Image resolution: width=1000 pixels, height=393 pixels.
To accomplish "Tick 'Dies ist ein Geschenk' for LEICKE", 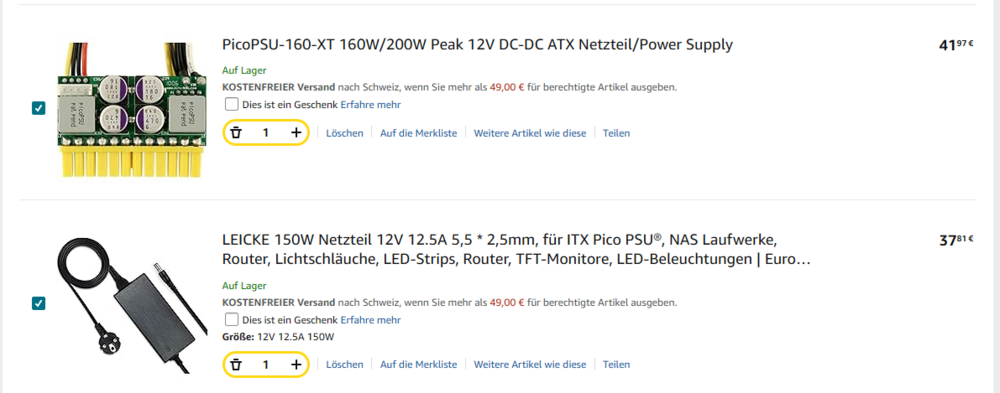I will click(x=232, y=319).
